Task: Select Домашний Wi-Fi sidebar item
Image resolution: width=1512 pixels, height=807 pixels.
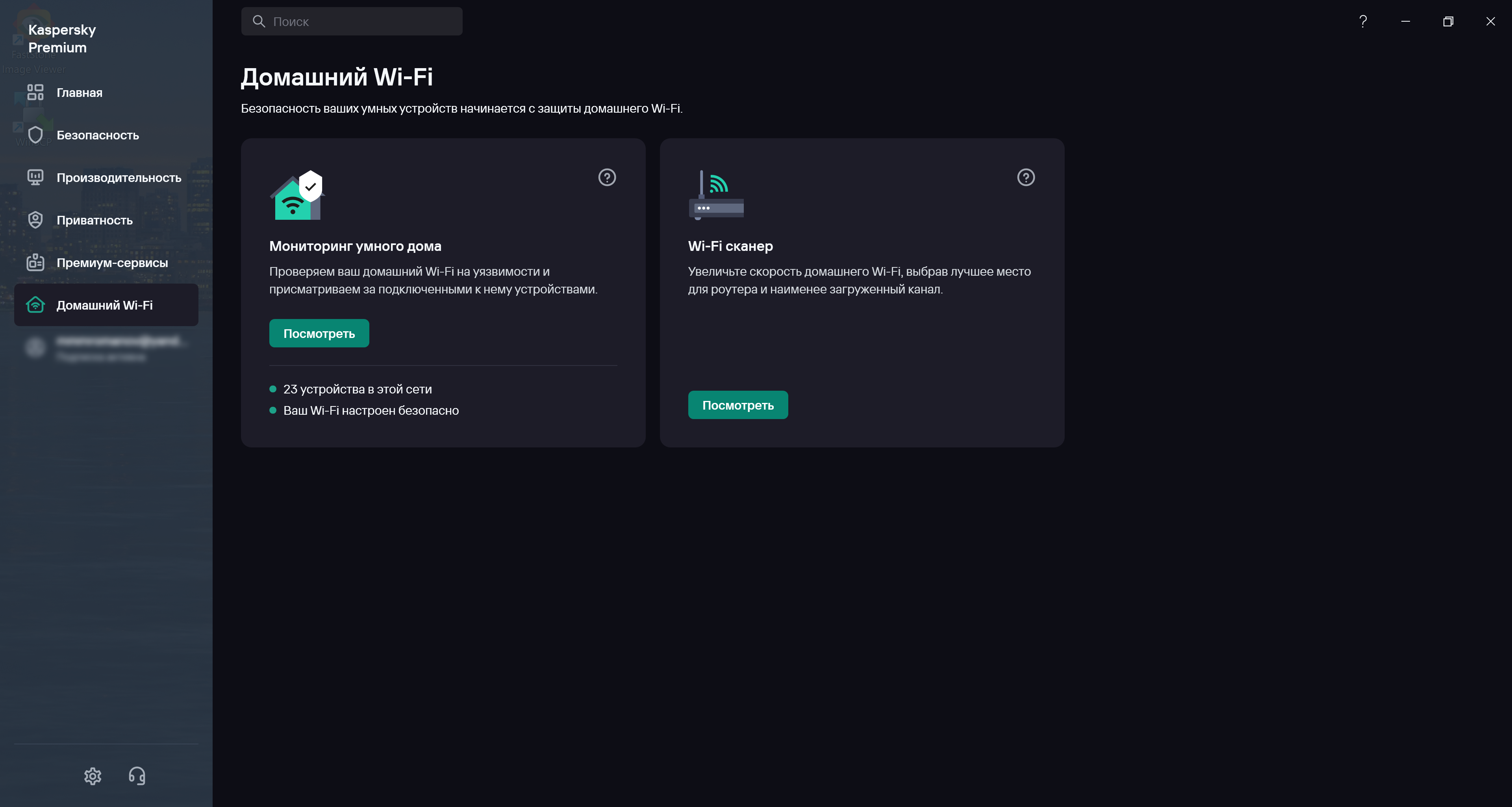Action: [x=104, y=305]
